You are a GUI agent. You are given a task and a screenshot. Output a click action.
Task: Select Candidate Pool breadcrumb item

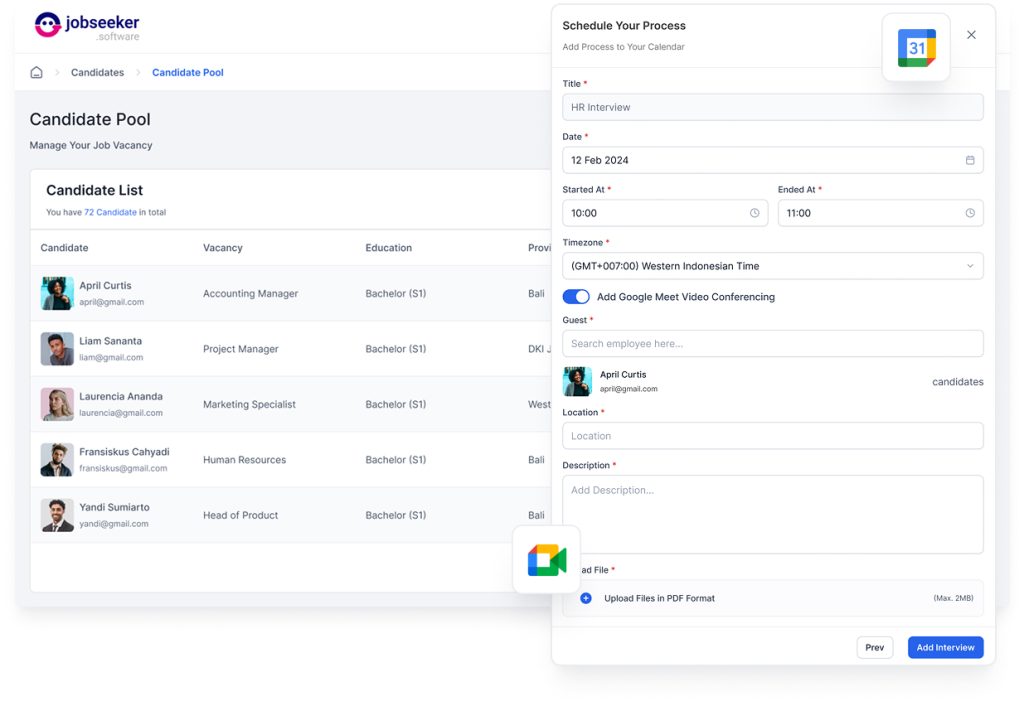[187, 72]
